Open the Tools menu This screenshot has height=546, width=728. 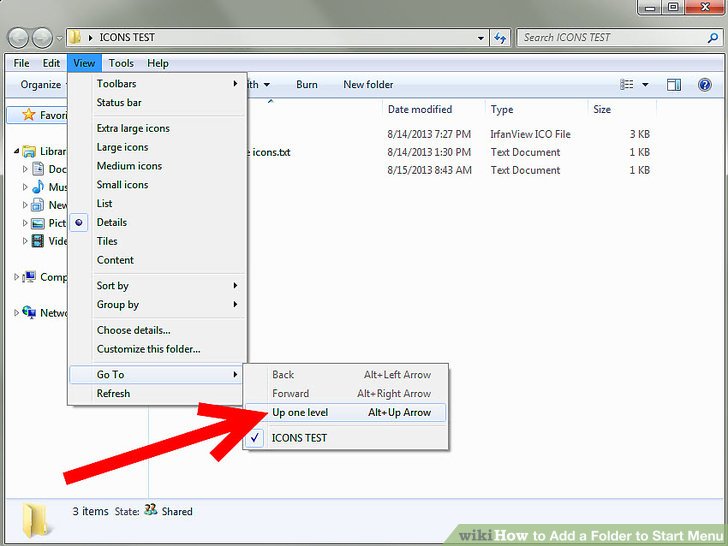(x=121, y=63)
